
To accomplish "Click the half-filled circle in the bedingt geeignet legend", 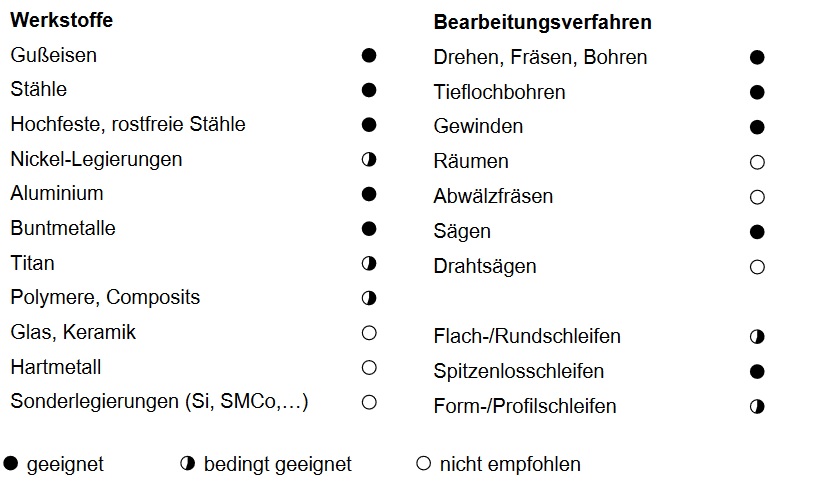I will (188, 464).
